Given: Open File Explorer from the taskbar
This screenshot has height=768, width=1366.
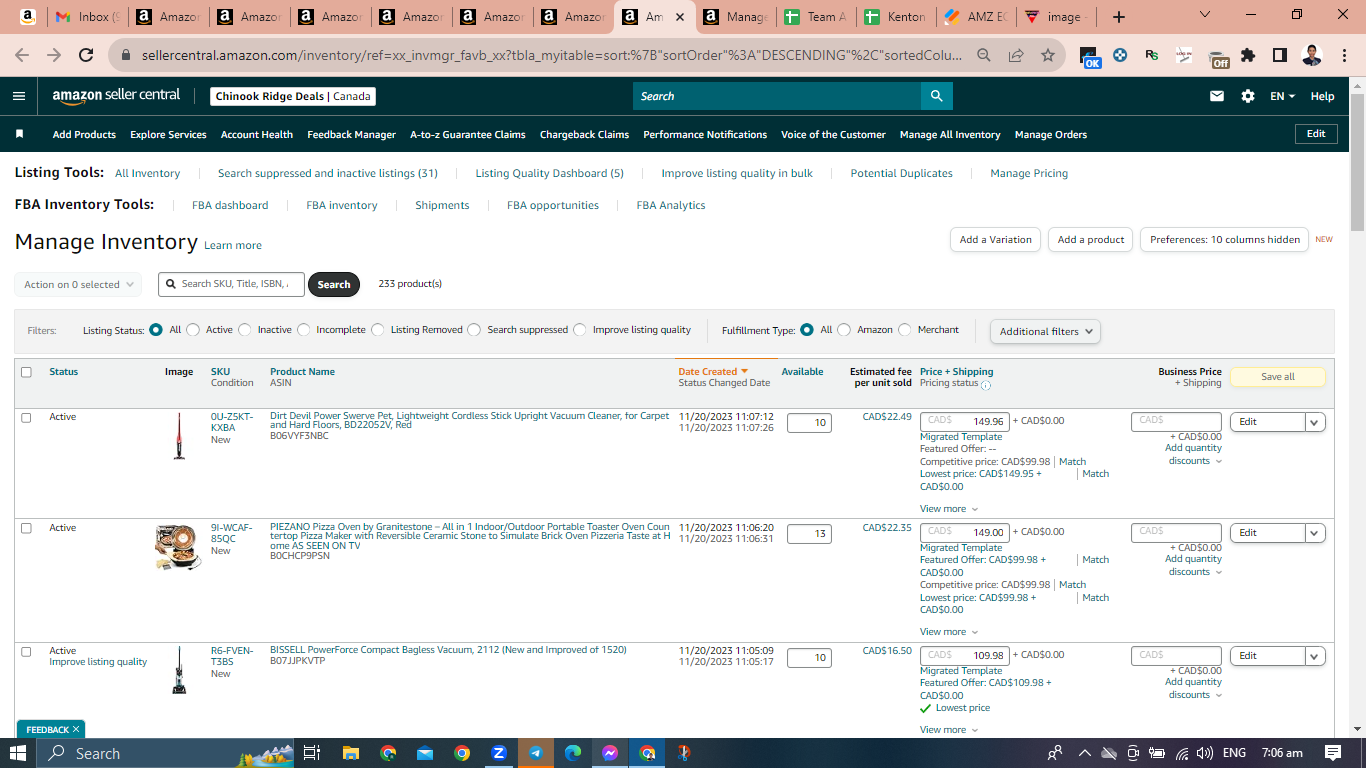Looking at the screenshot, I should [x=350, y=753].
